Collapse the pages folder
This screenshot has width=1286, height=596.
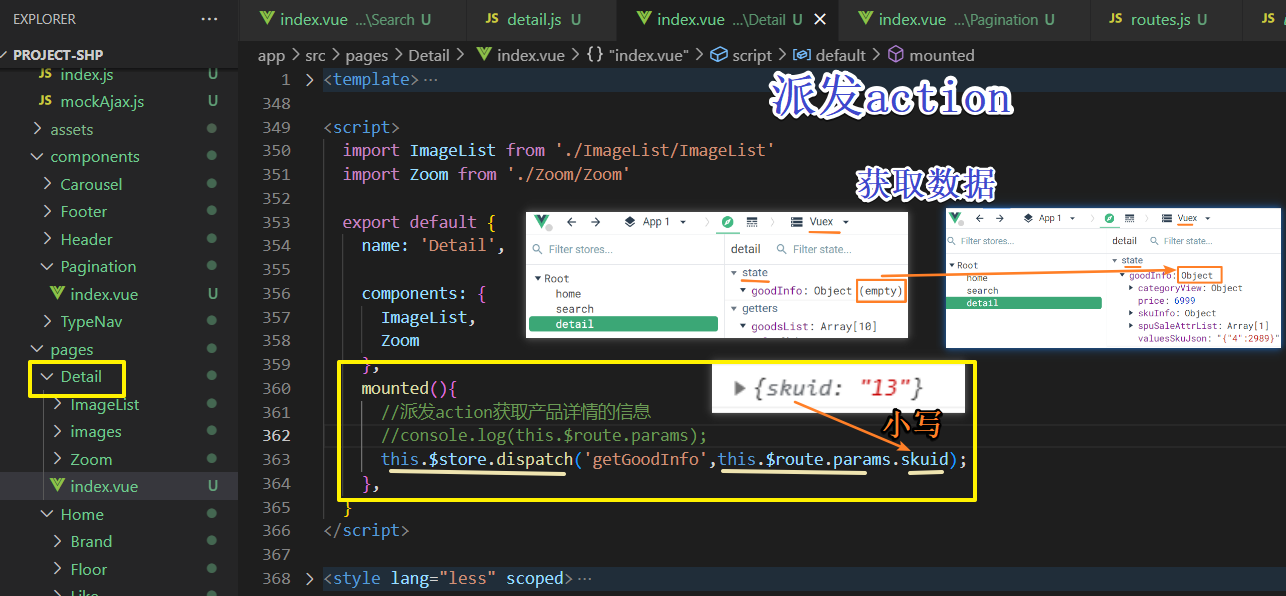pos(72,349)
